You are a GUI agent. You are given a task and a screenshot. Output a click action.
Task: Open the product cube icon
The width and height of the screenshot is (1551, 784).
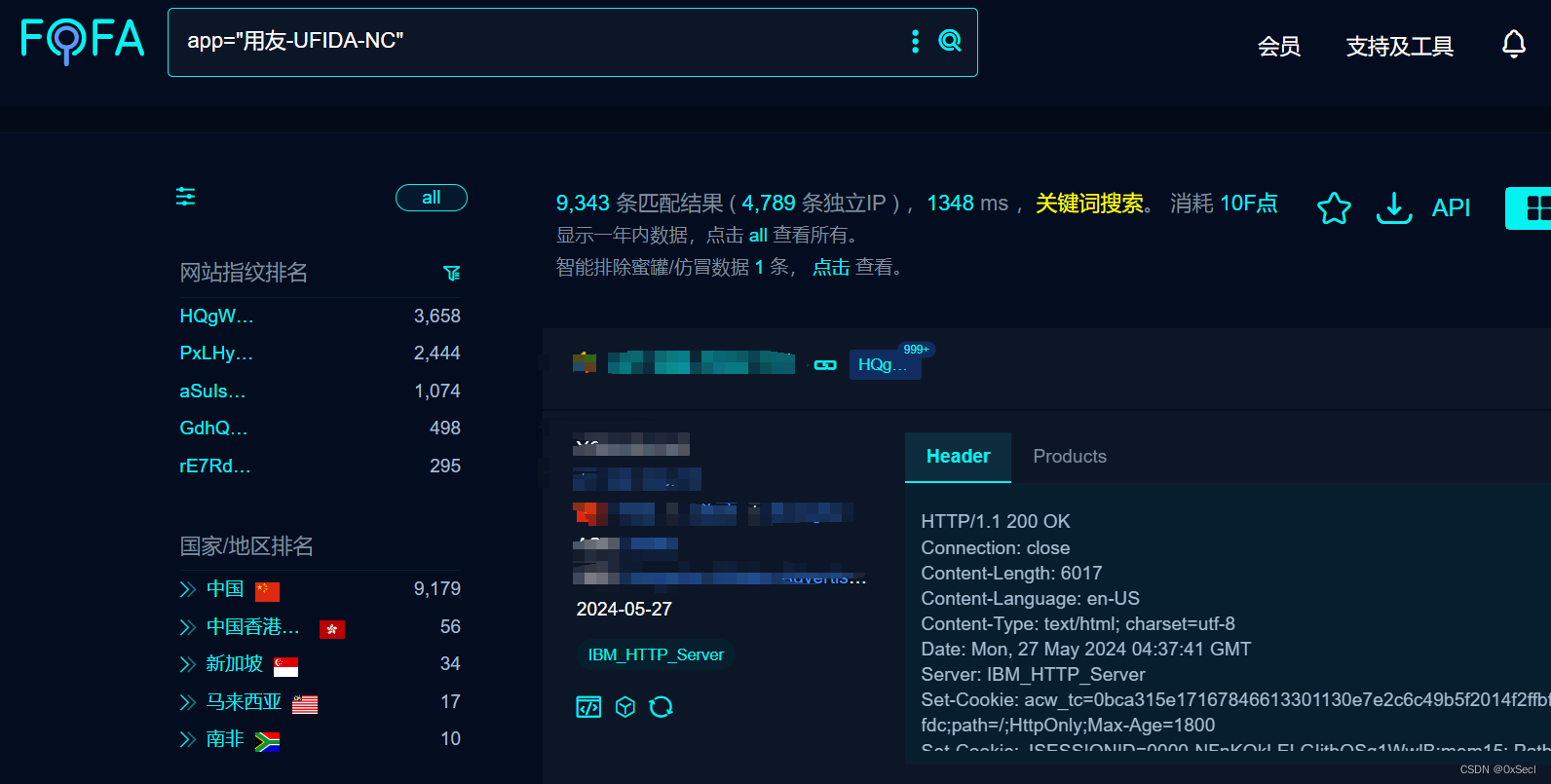625,707
